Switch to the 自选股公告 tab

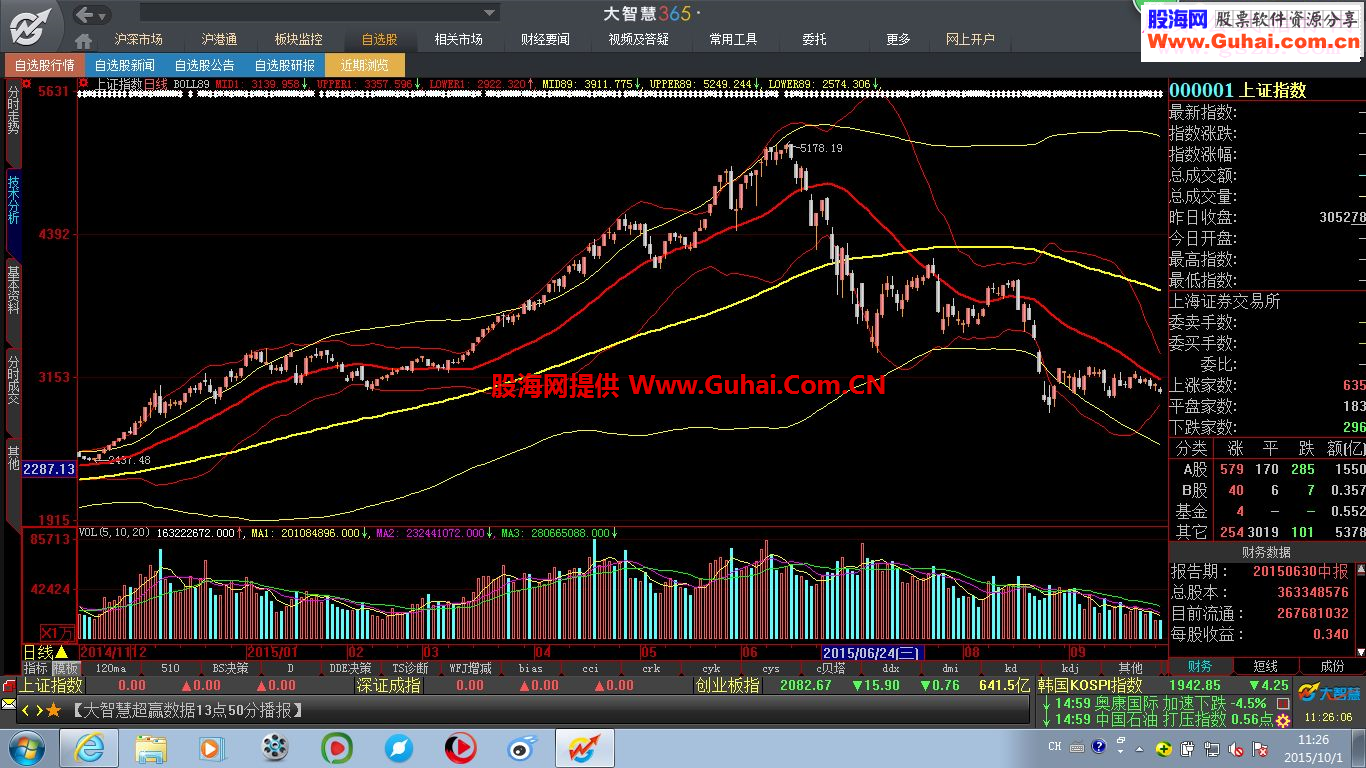coord(204,65)
